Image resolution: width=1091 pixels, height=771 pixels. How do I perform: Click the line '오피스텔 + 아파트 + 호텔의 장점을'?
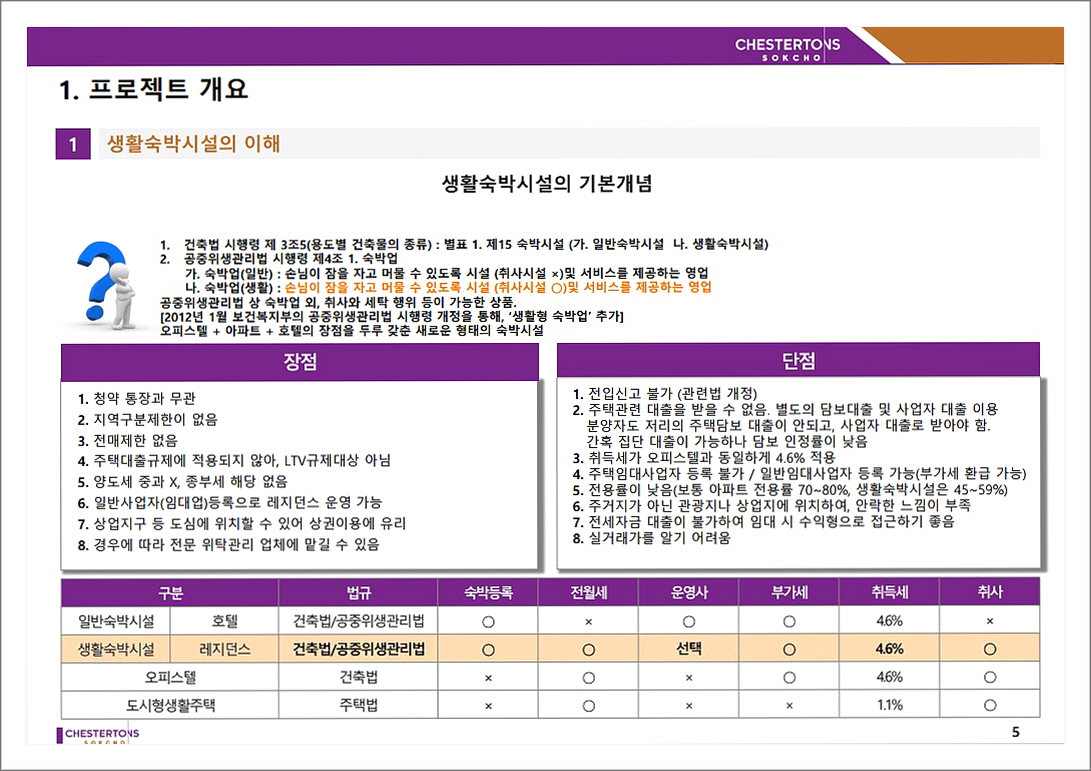click(x=352, y=331)
